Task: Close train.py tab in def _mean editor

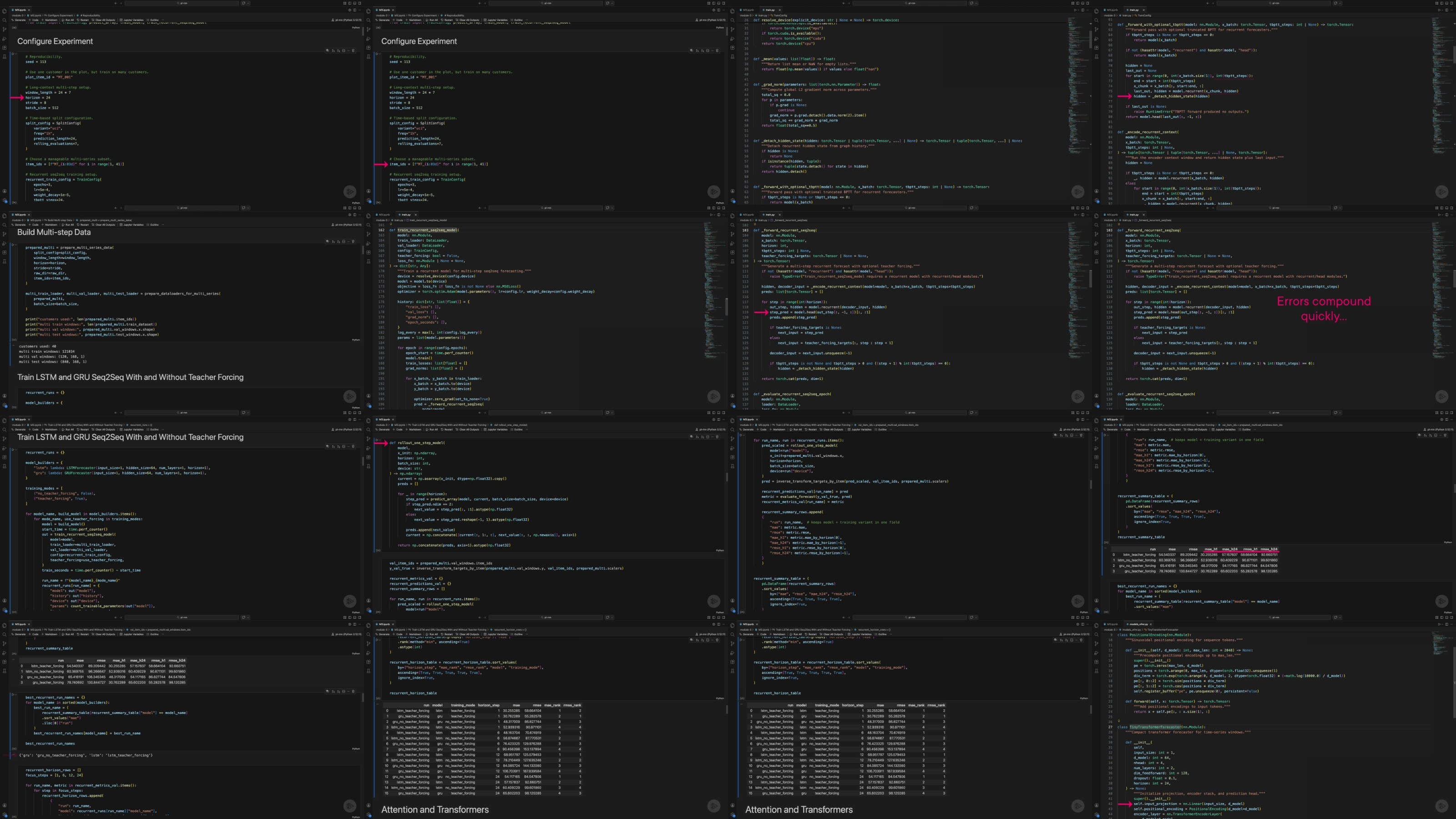Action: click(x=779, y=10)
